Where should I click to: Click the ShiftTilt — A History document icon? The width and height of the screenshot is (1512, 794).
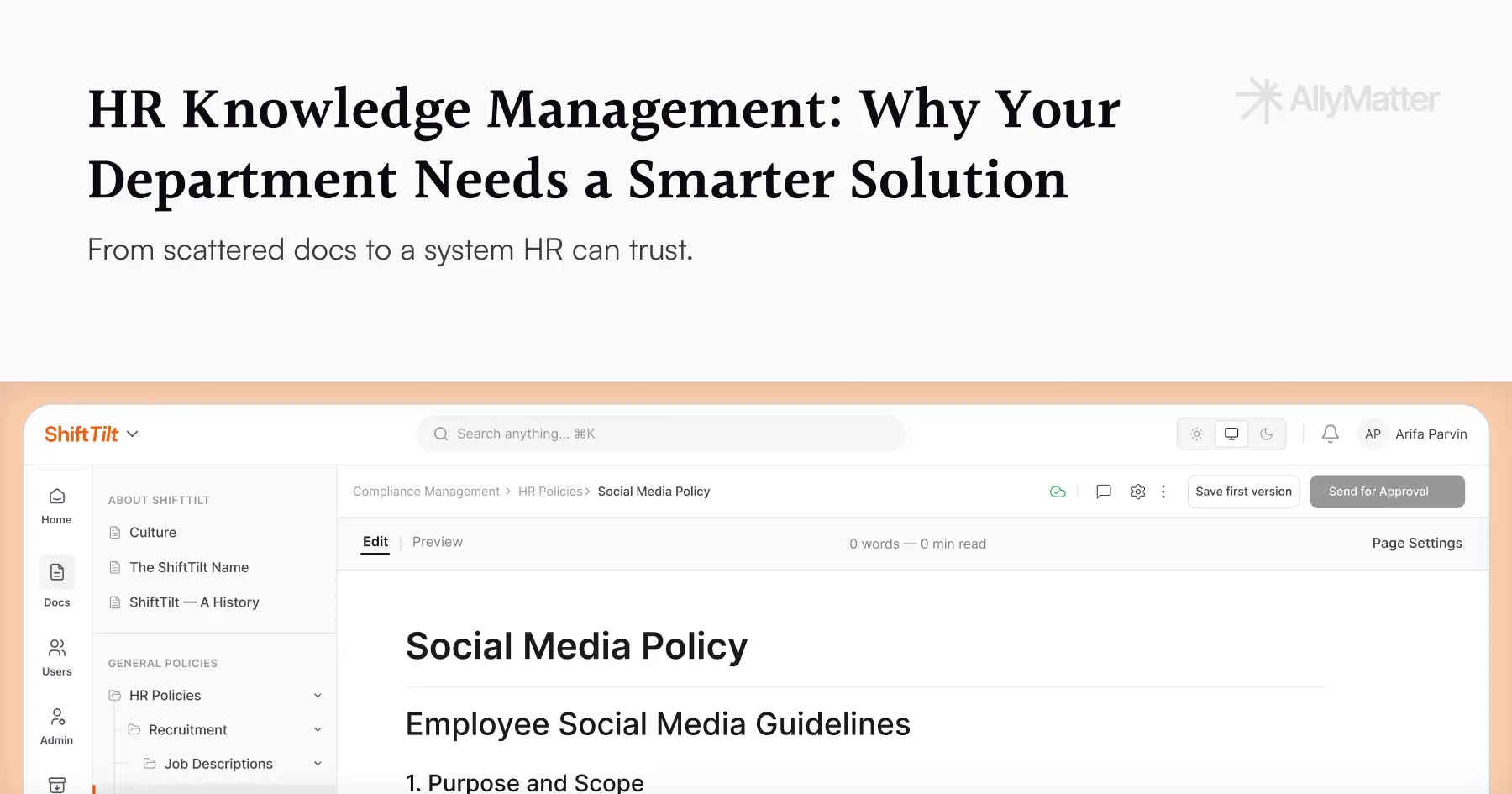(115, 602)
